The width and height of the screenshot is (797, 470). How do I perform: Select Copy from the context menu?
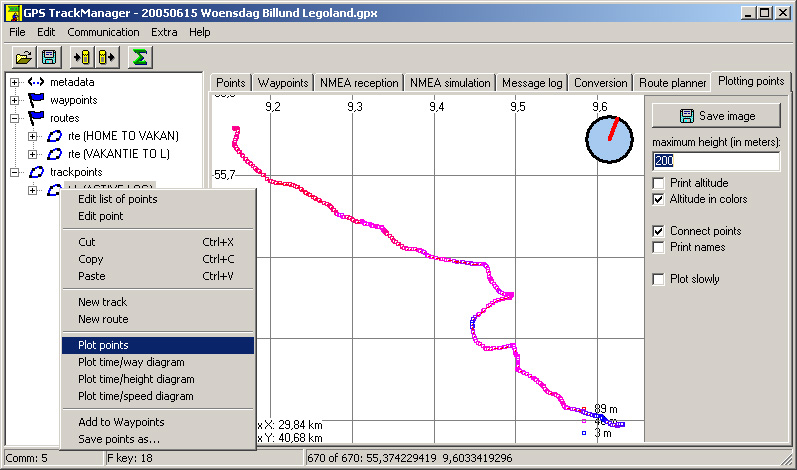(x=158, y=259)
